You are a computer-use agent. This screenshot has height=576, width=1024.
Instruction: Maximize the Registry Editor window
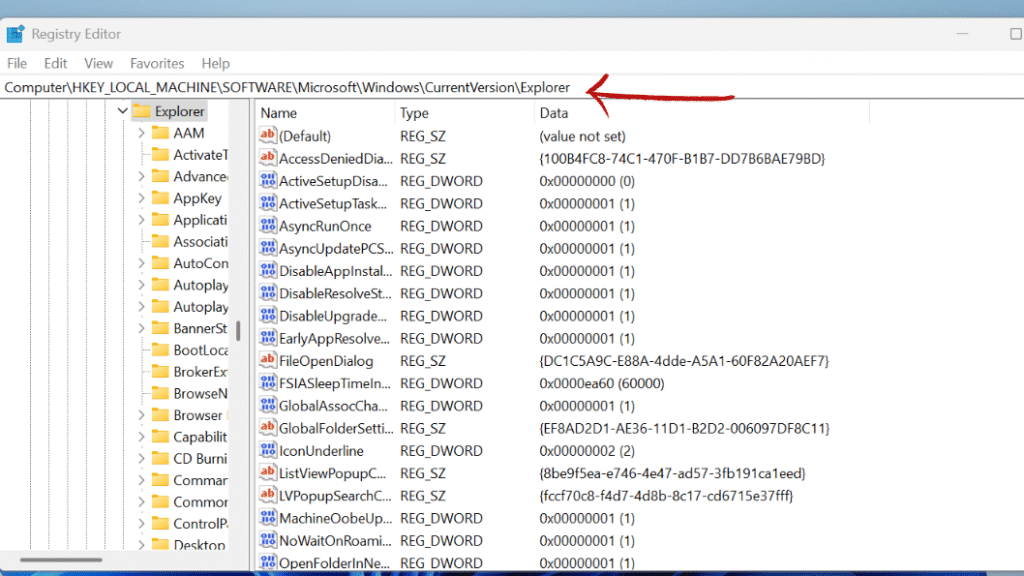1016,33
